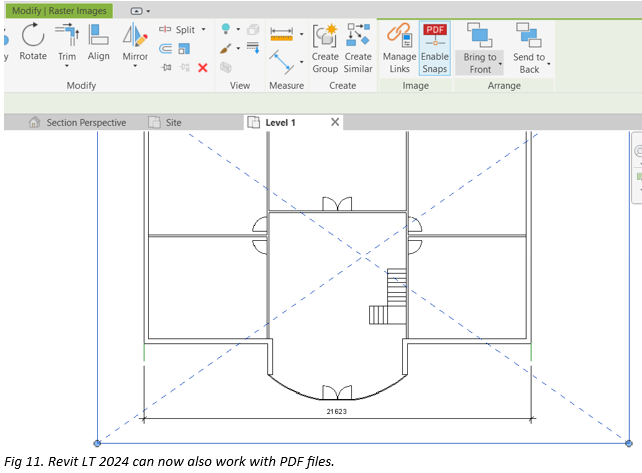Click the bottom-left image corner grip
The image size is (642, 473).
pyautogui.click(x=97, y=443)
